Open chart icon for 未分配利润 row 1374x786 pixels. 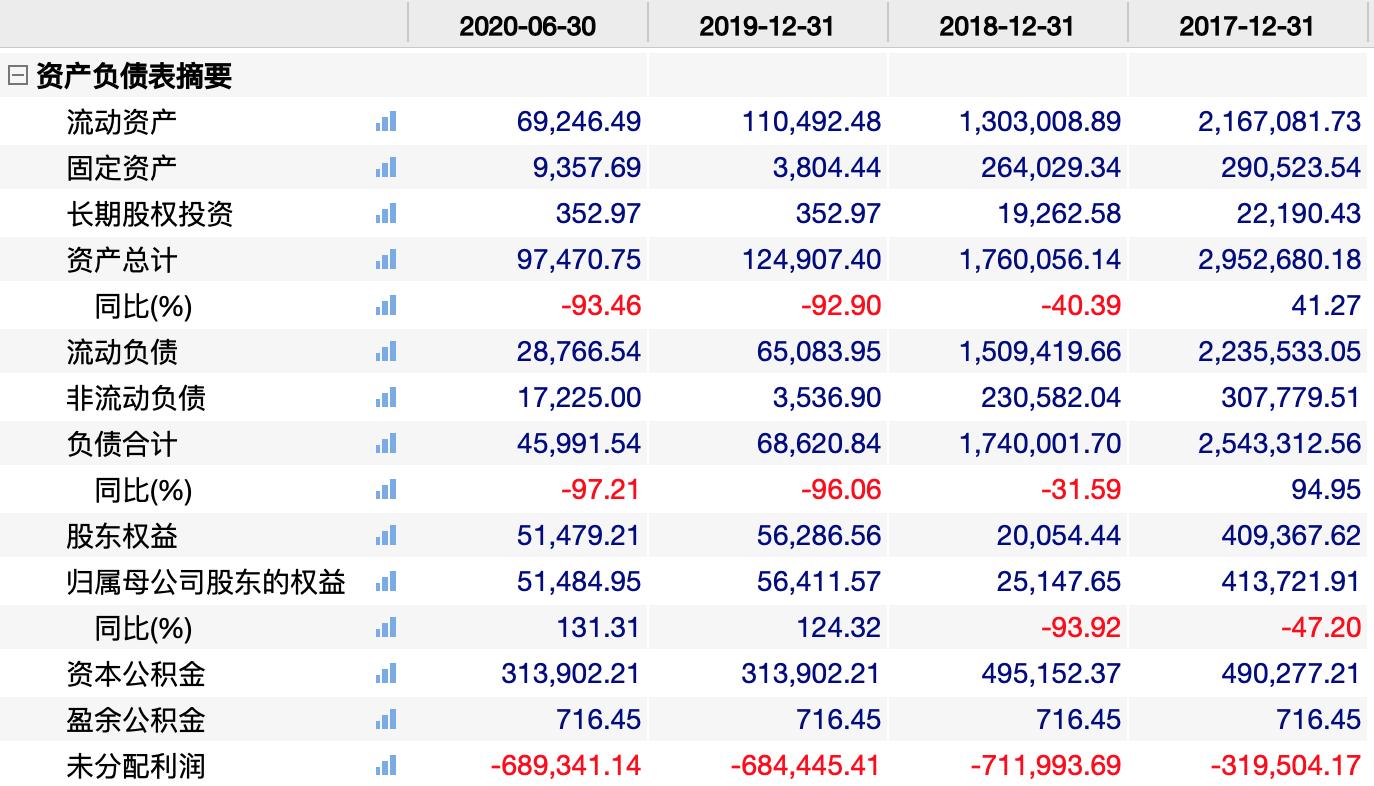point(386,766)
